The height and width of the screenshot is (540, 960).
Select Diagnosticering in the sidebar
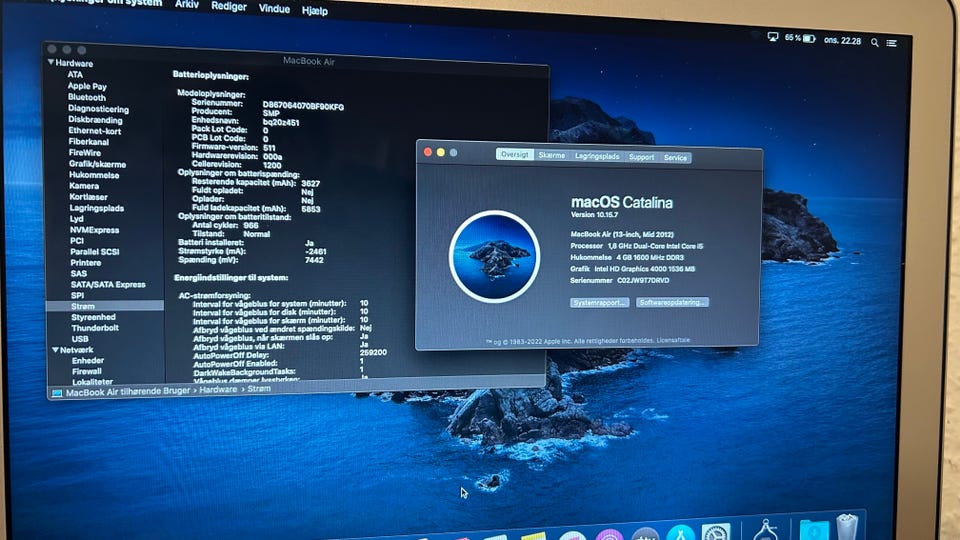(98, 108)
